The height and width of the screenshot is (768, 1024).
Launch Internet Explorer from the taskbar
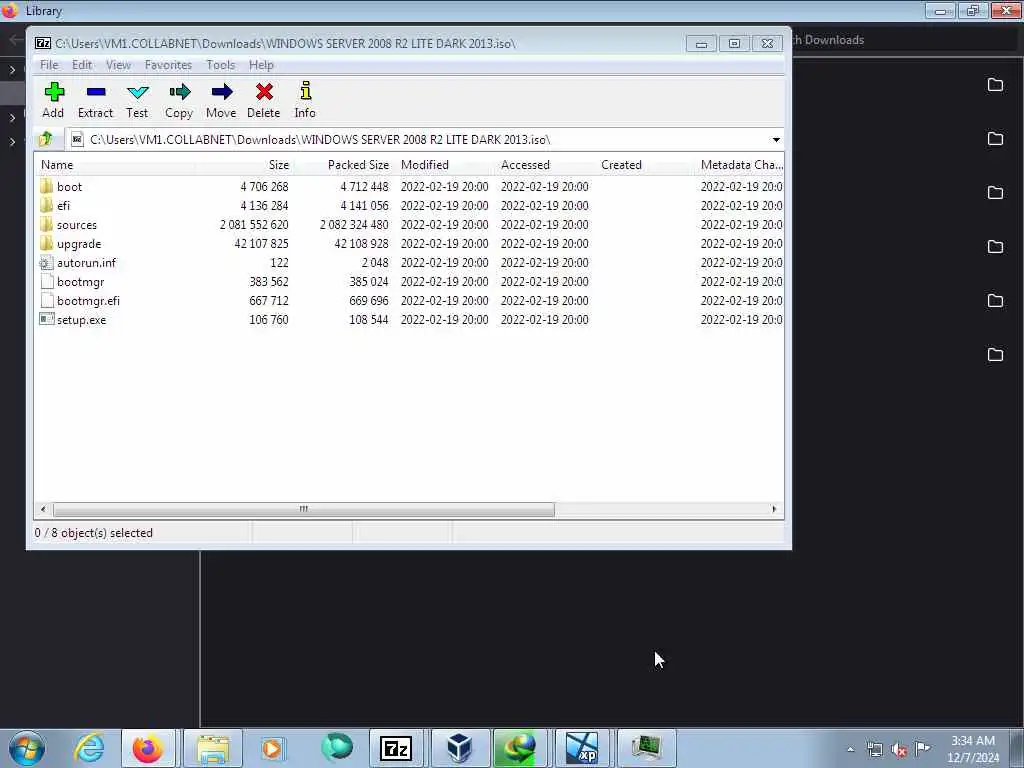tap(89, 748)
